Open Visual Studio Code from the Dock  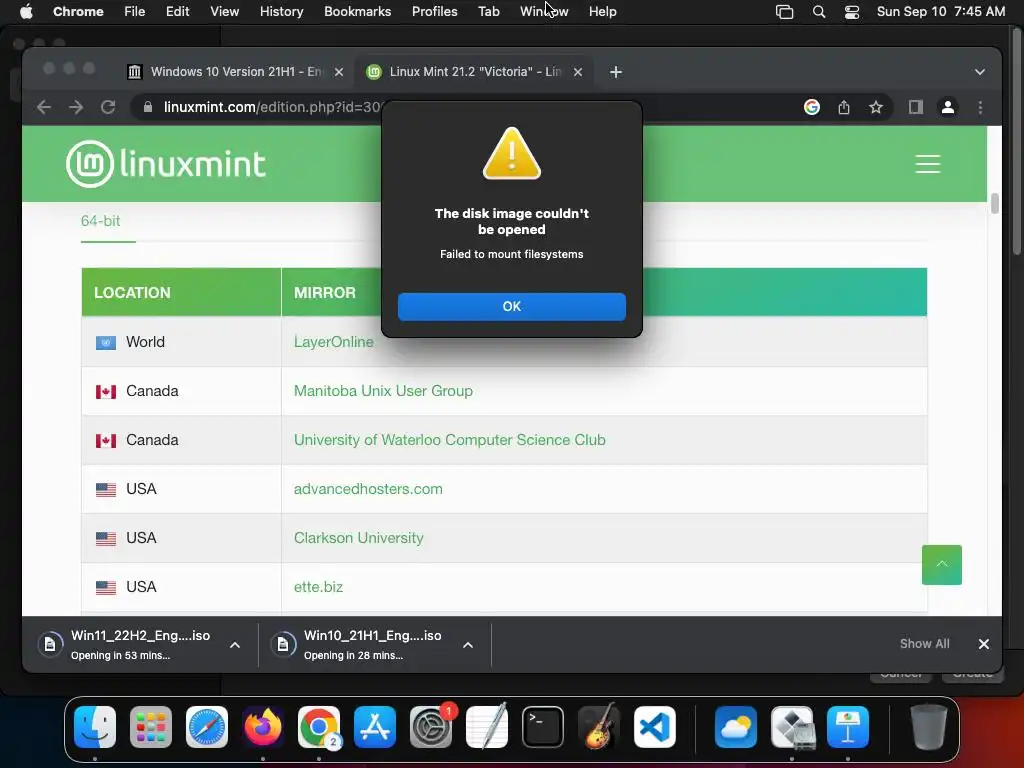[655, 726]
